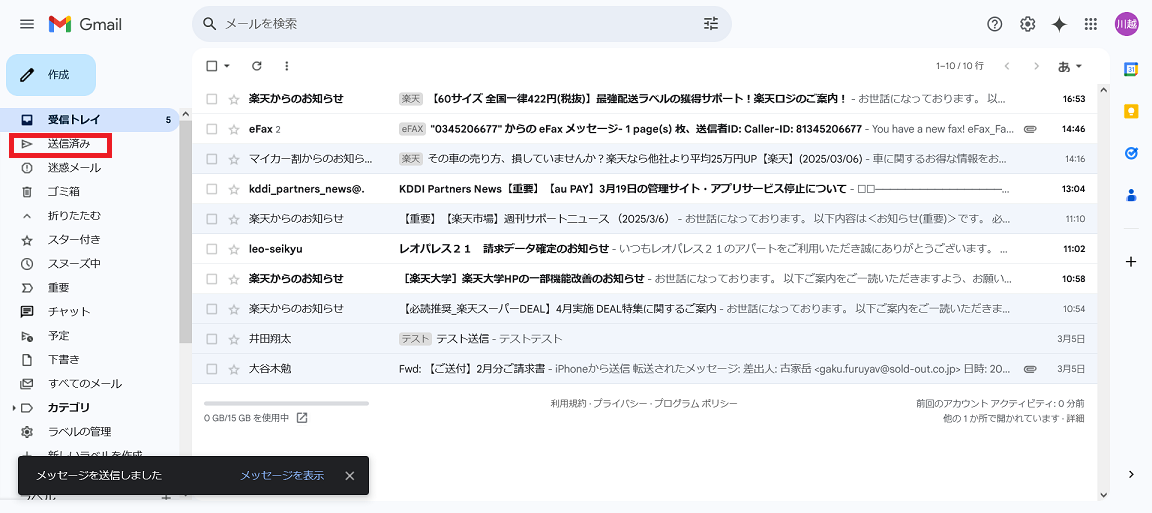Open Google apps grid
Image resolution: width=1152 pixels, height=513 pixels.
tap(1091, 24)
